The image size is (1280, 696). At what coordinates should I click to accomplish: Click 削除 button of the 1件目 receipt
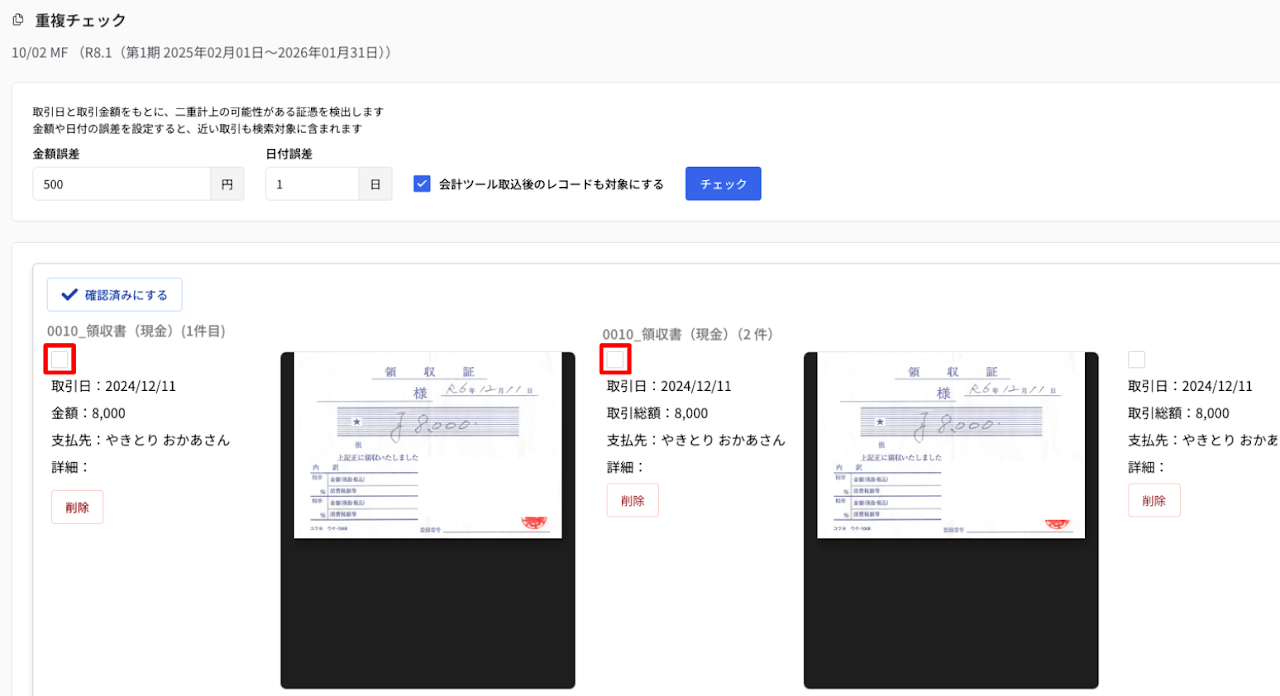coord(77,507)
